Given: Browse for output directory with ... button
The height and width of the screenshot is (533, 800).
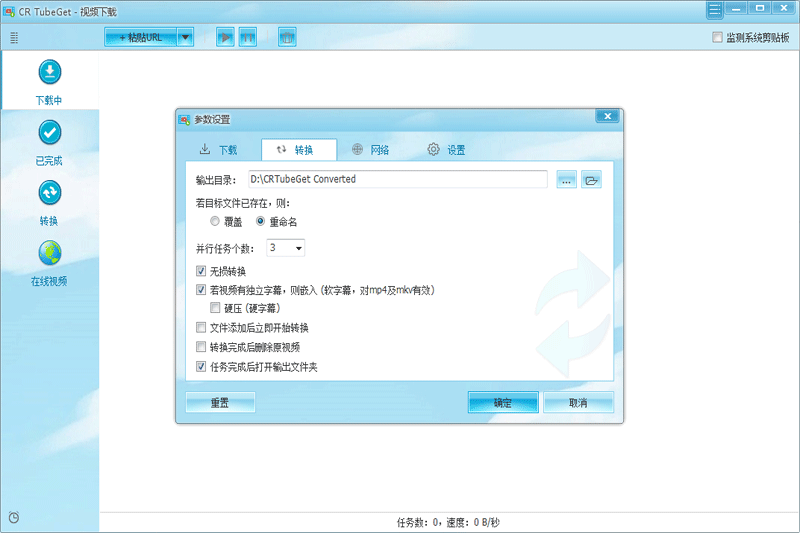Looking at the screenshot, I should tap(566, 180).
